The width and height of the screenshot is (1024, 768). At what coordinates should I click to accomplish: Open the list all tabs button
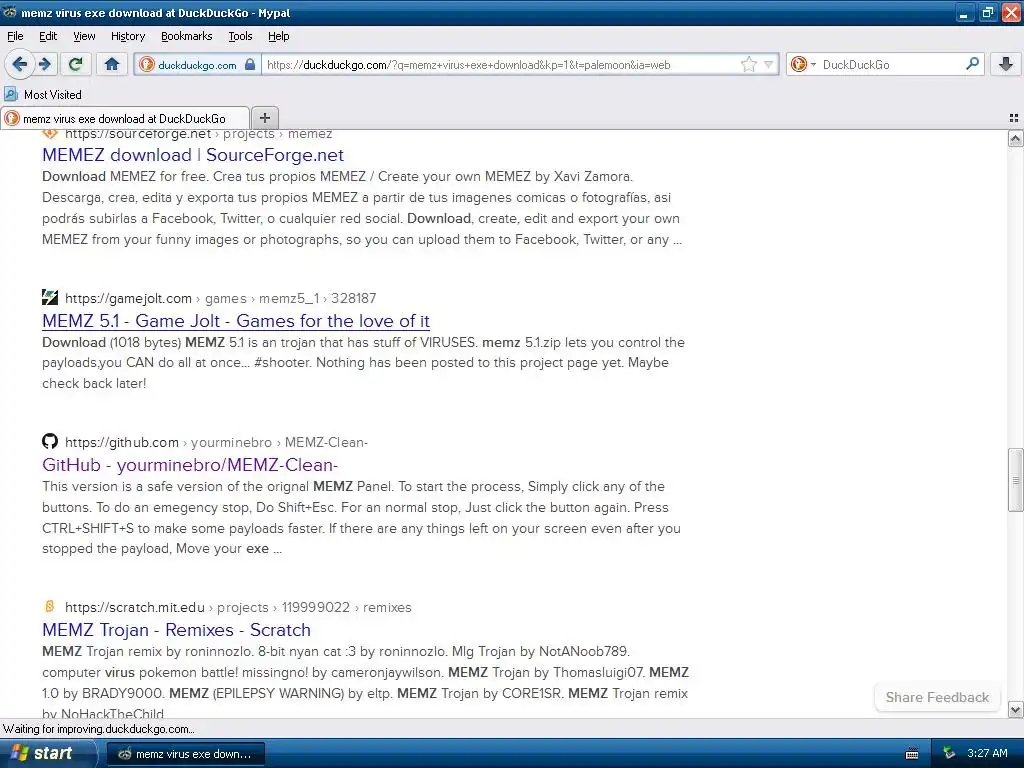tap(1014, 118)
